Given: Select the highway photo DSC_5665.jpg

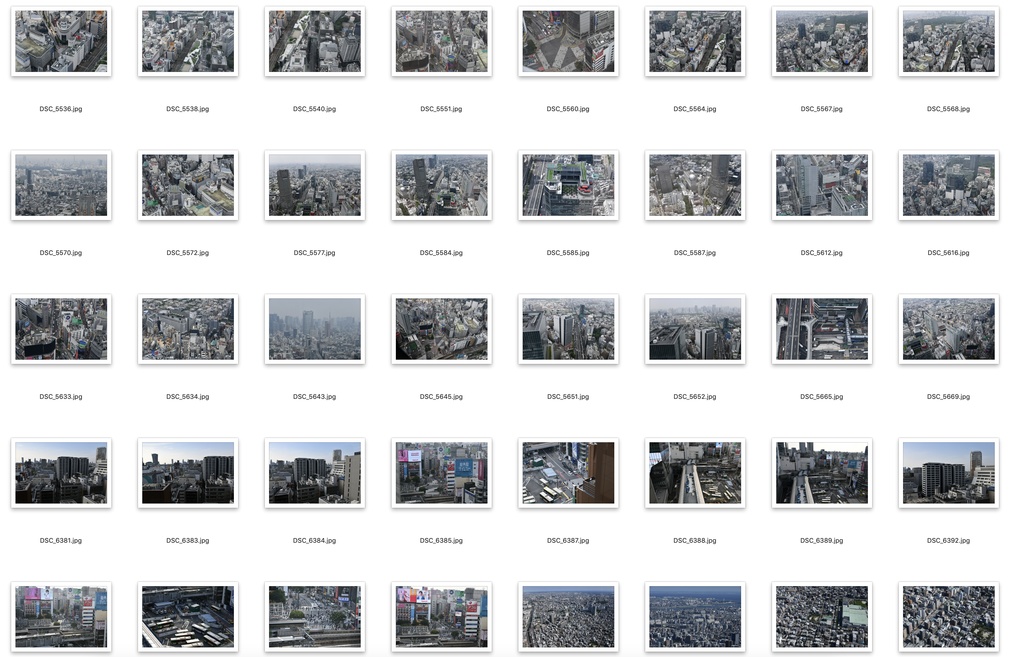Looking at the screenshot, I should pos(821,328).
